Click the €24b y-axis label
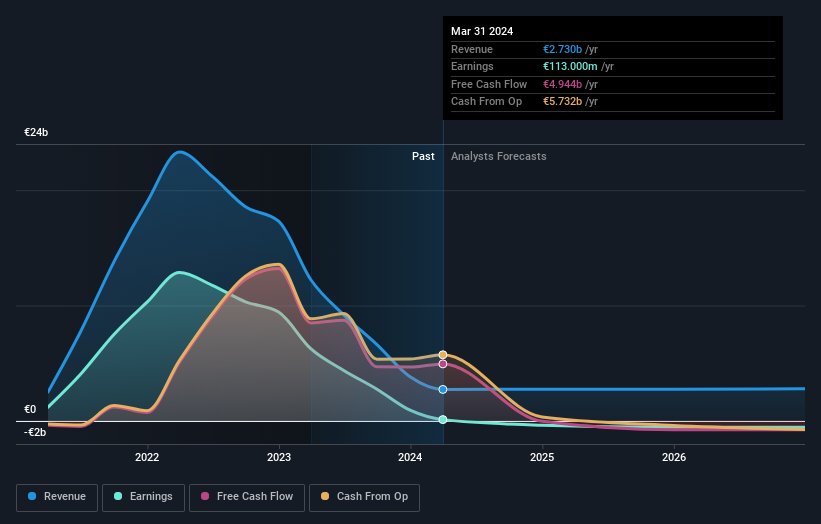Screen dimensions: 821x524 (36, 132)
